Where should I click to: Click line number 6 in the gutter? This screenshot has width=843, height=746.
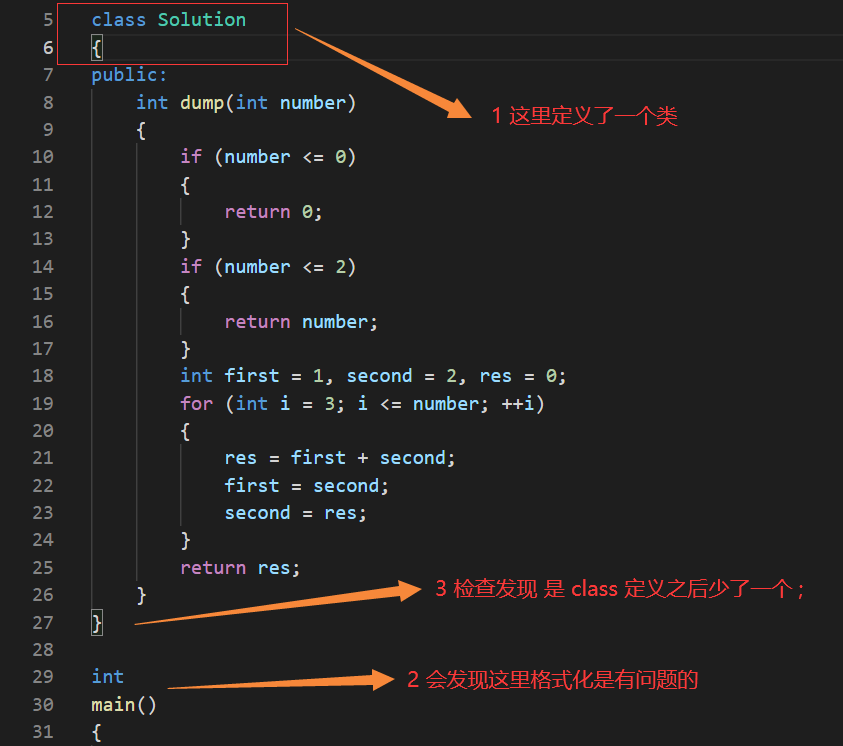pyautogui.click(x=48, y=48)
